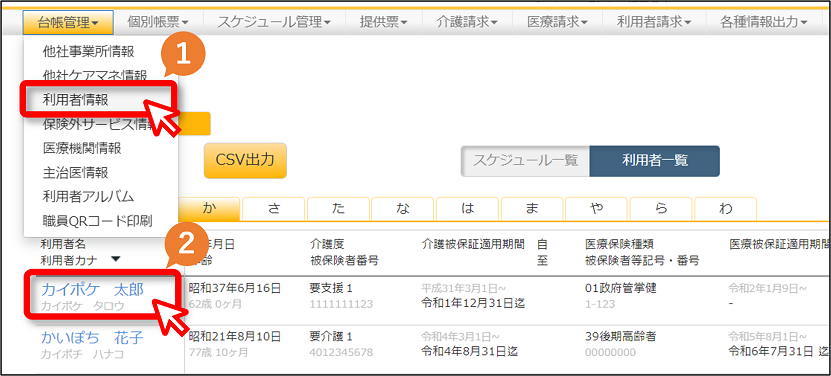Viewport: 831px width, 376px height.
Task: Open the 台帳管理 dropdown menu
Action: pos(68,22)
